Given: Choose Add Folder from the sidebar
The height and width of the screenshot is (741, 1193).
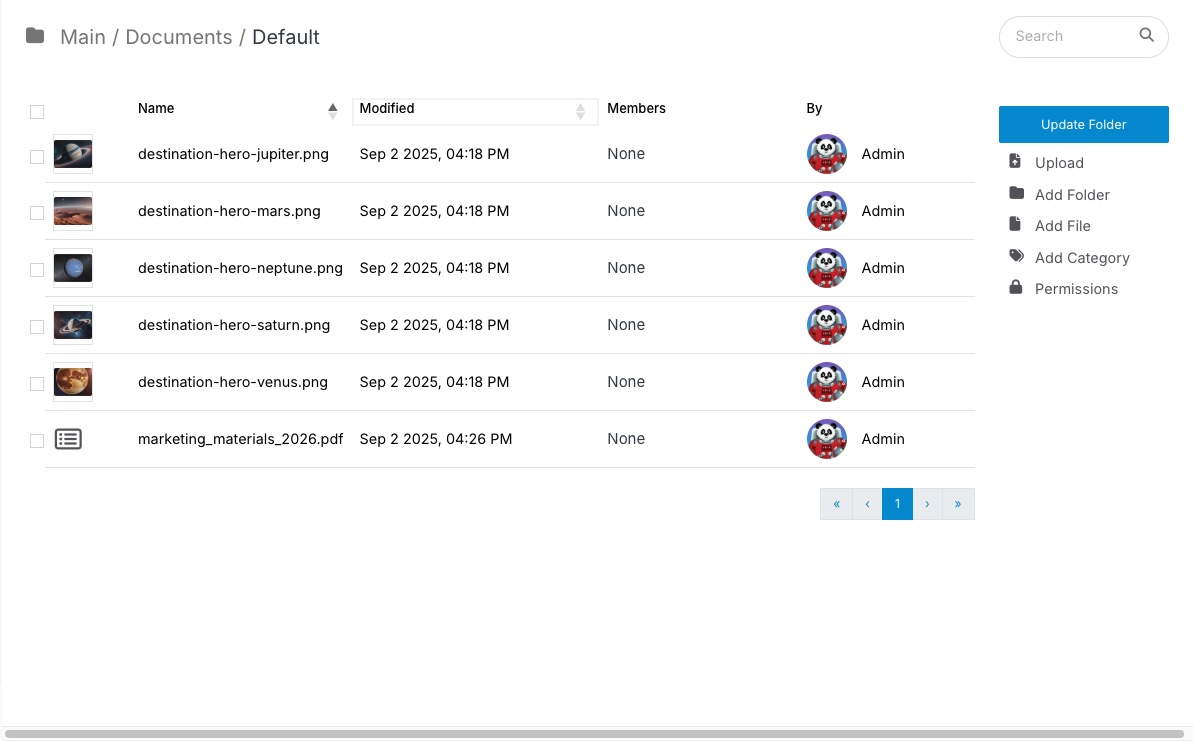Looking at the screenshot, I should [1072, 195].
